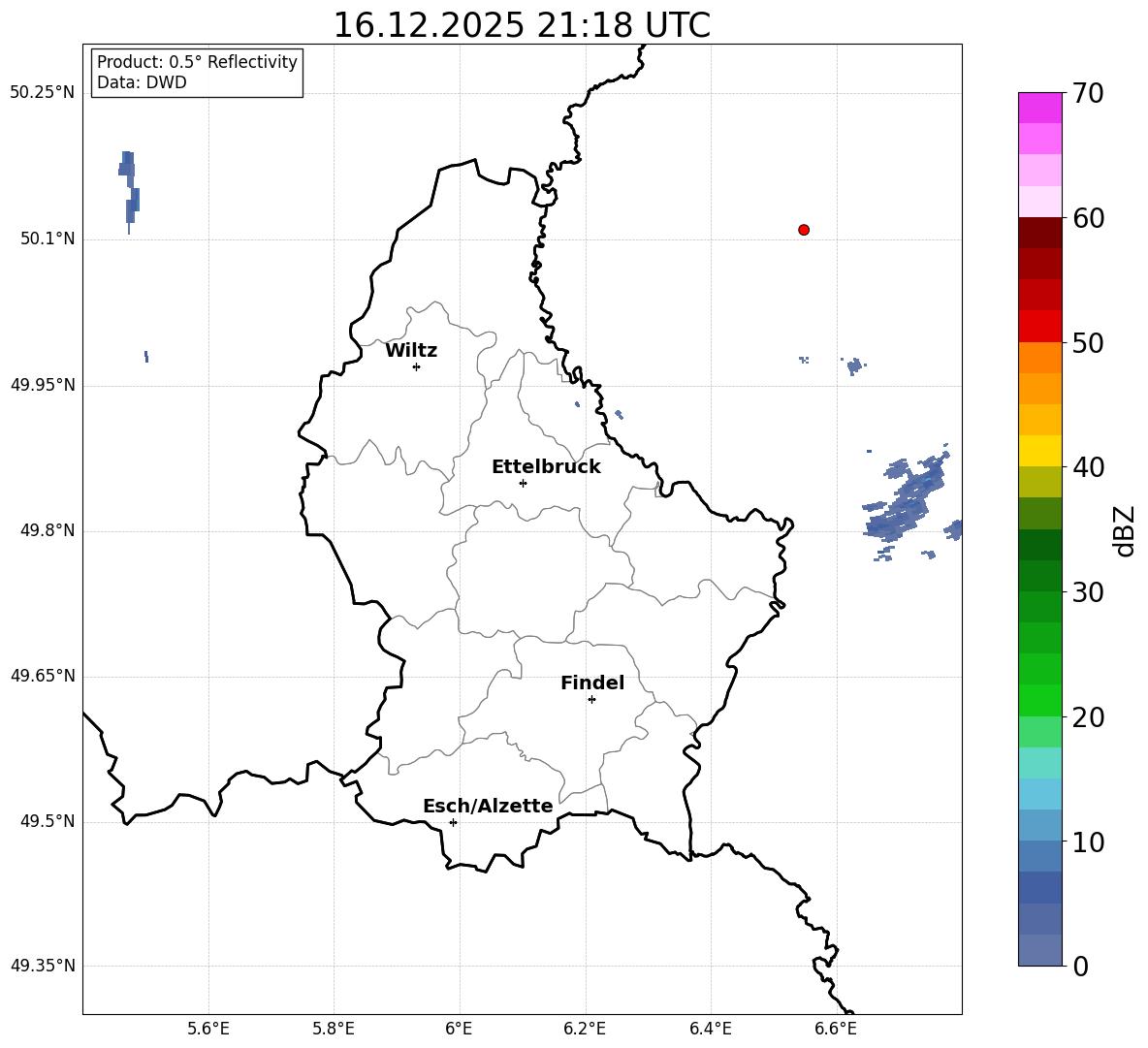Click the dark maroon colorbar segment below 60
The image size is (1148, 1048).
coord(1039,233)
